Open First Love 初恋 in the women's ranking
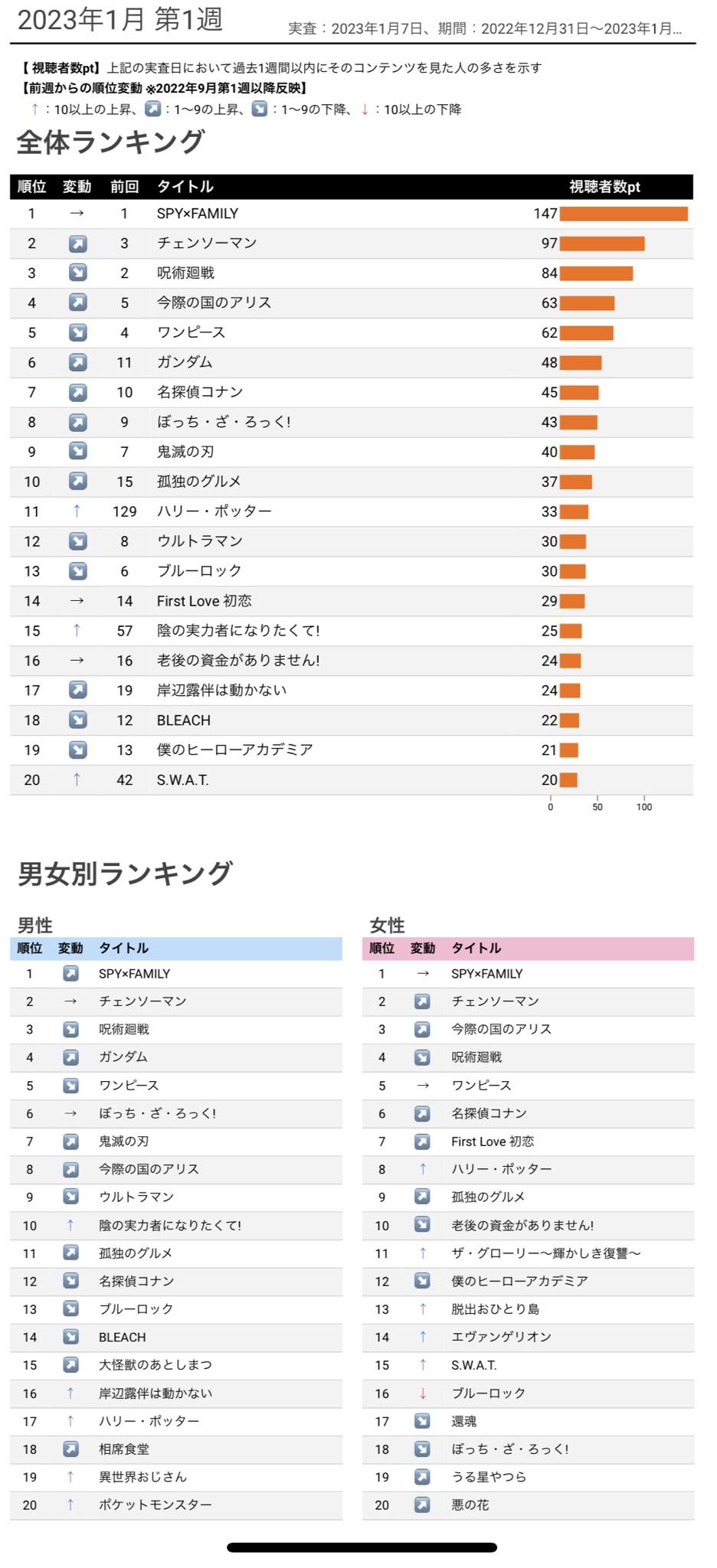The height and width of the screenshot is (1568, 717). (x=493, y=1142)
